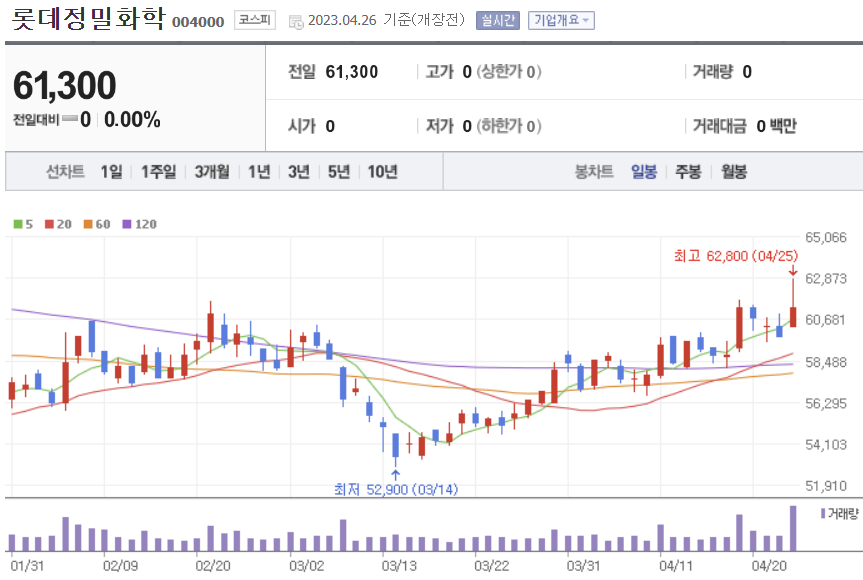Click the 65,066 price axis label
The width and height of the screenshot is (863, 580).
pos(826,237)
